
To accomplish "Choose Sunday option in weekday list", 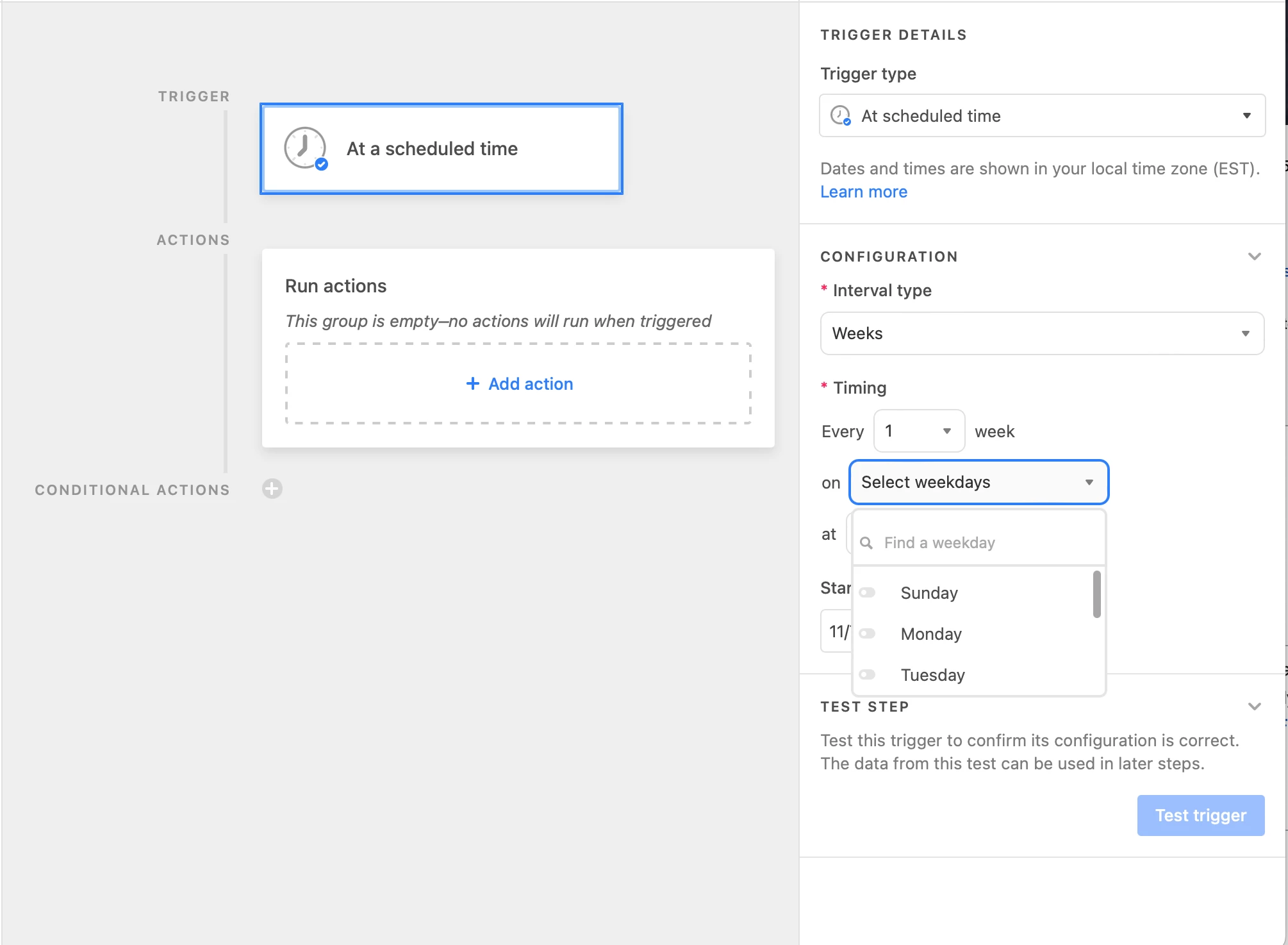I will point(929,593).
